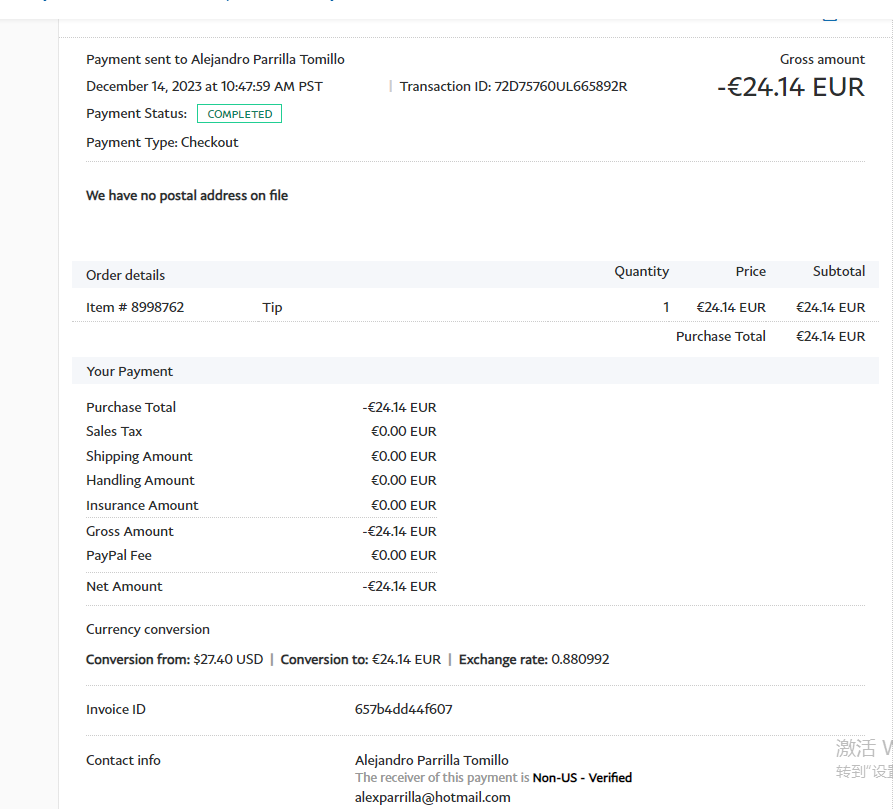Image resolution: width=893 pixels, height=809 pixels.
Task: Click the payment recipient heading at top
Action: [215, 59]
